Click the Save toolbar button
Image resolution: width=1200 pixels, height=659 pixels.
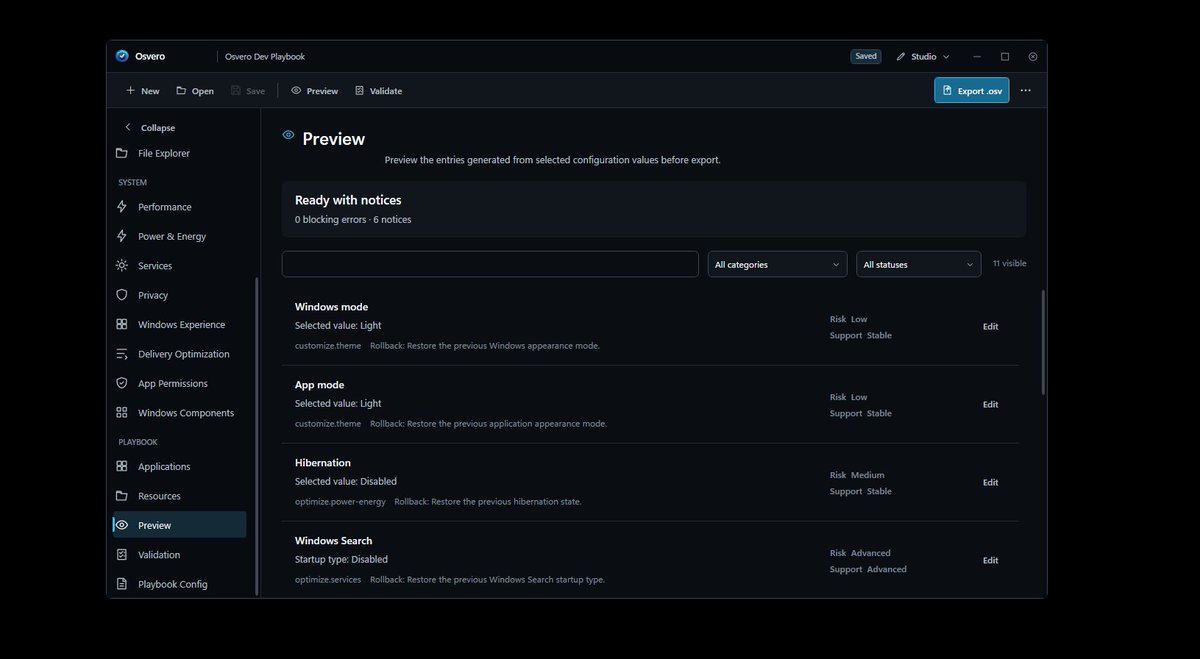[x=247, y=91]
